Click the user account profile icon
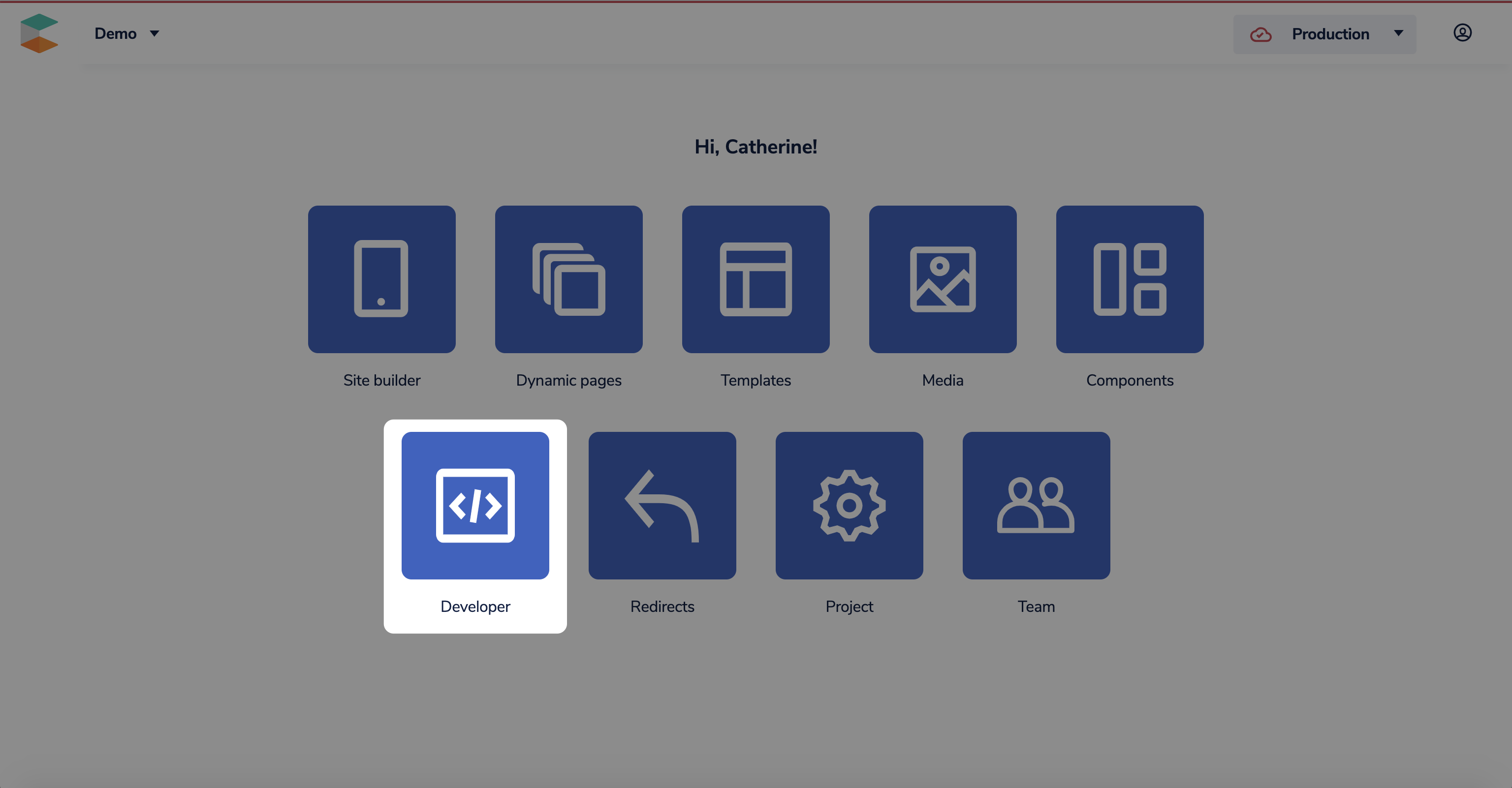1512x788 pixels. coord(1462,33)
